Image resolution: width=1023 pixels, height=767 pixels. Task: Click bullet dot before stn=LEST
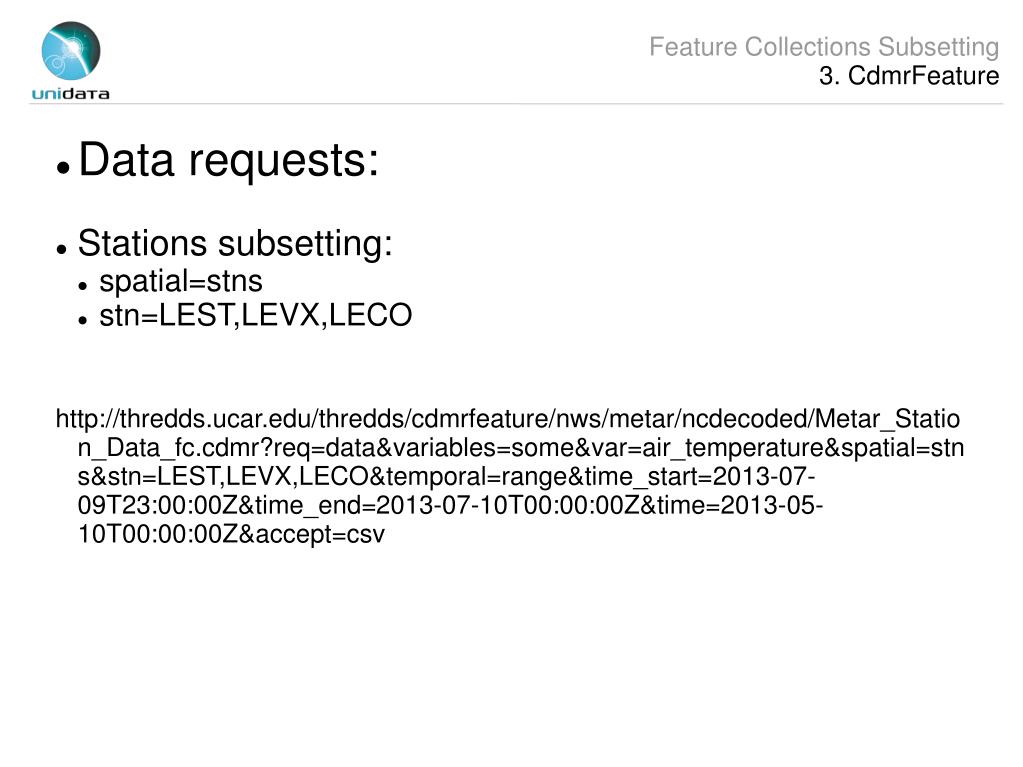[x=82, y=320]
